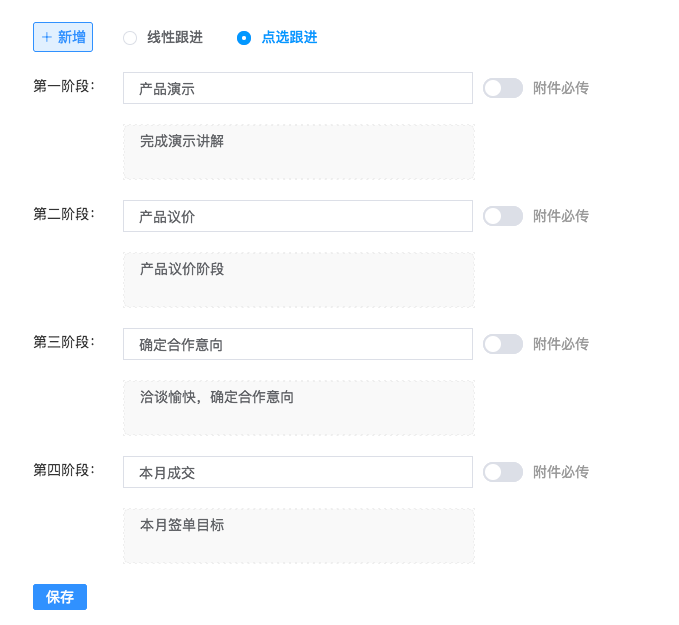The width and height of the screenshot is (679, 625).
Task: Select the 线性跟进 radio option
Action: tap(130, 38)
